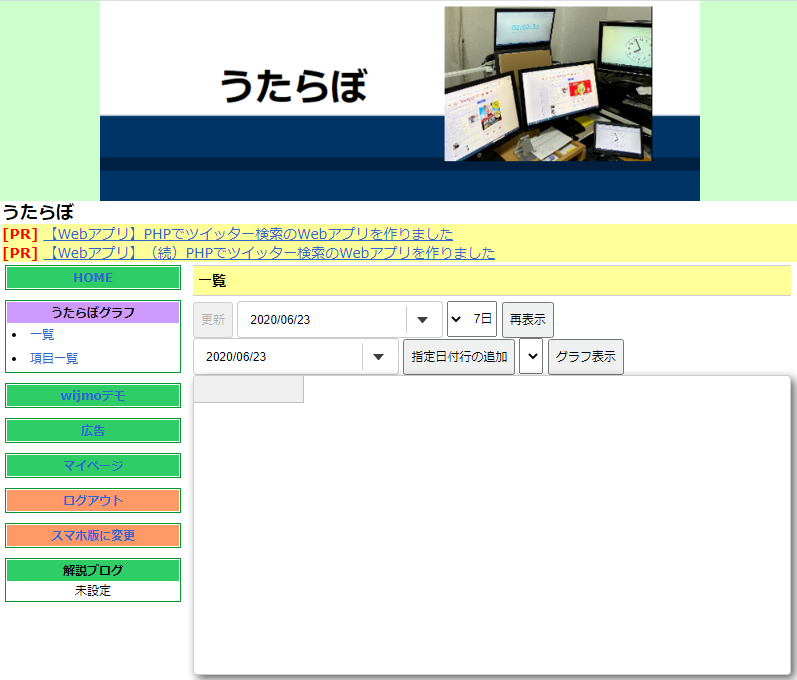This screenshot has width=797, height=680.
Task: Open the 一覧 sidebar link
Action: 42,334
